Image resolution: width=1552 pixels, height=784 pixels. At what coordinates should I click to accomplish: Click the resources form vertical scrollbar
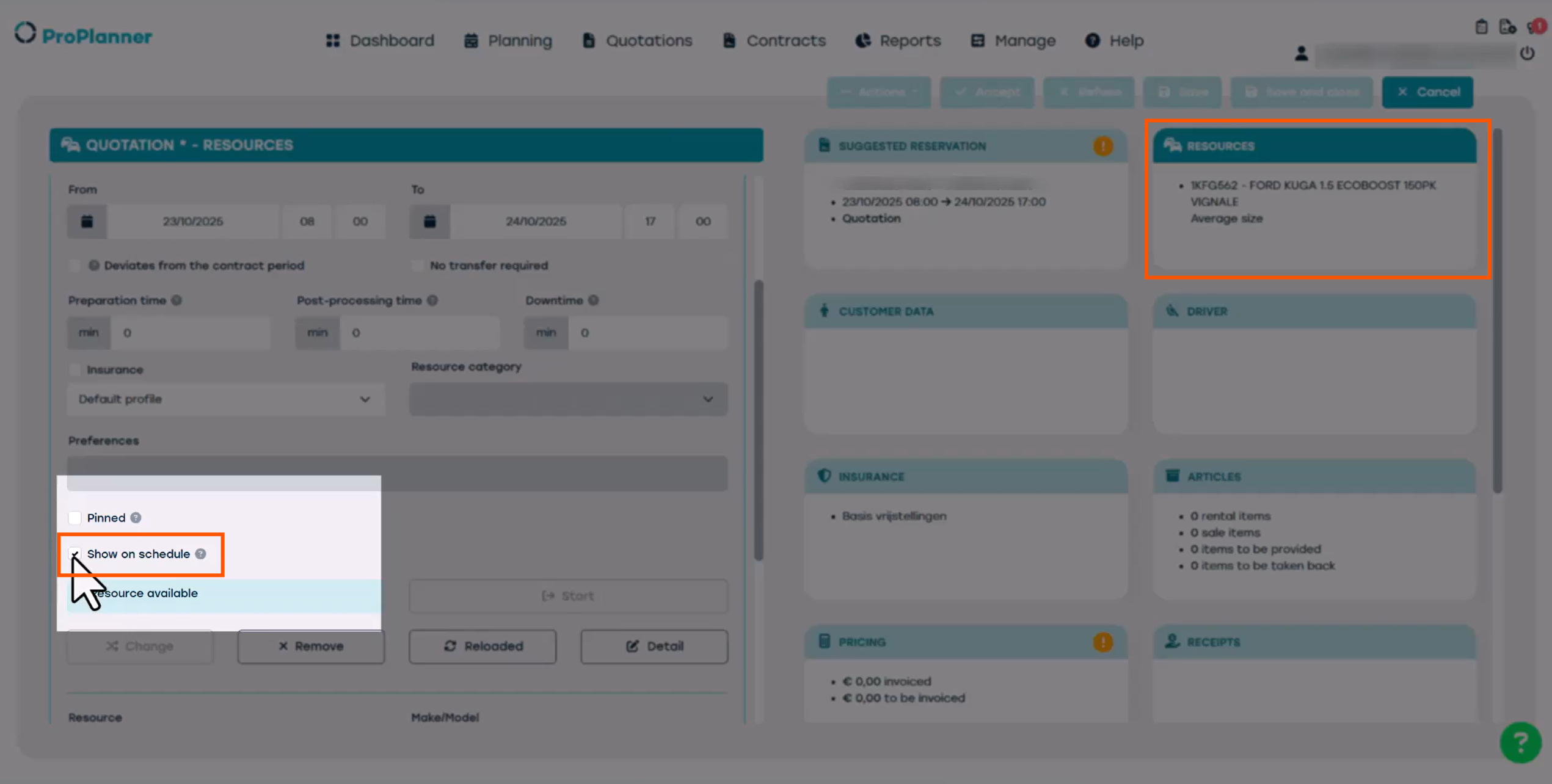(758, 421)
